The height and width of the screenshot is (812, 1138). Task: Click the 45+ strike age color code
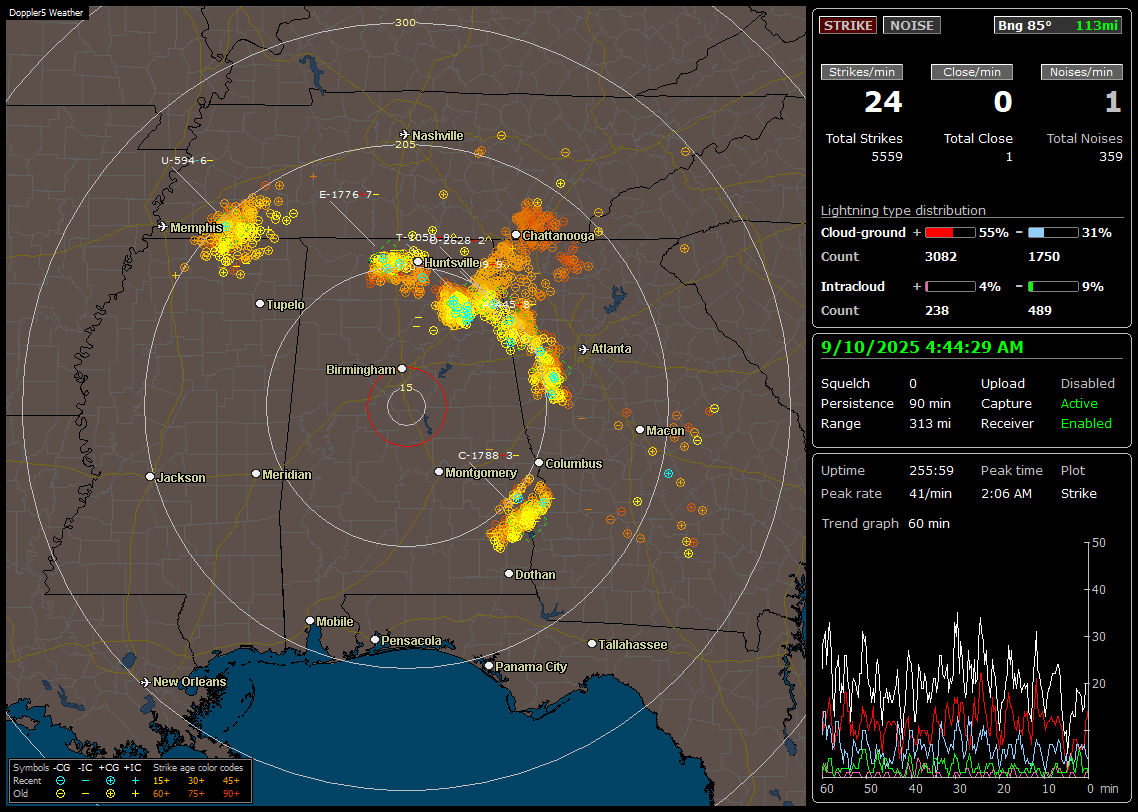(x=231, y=781)
